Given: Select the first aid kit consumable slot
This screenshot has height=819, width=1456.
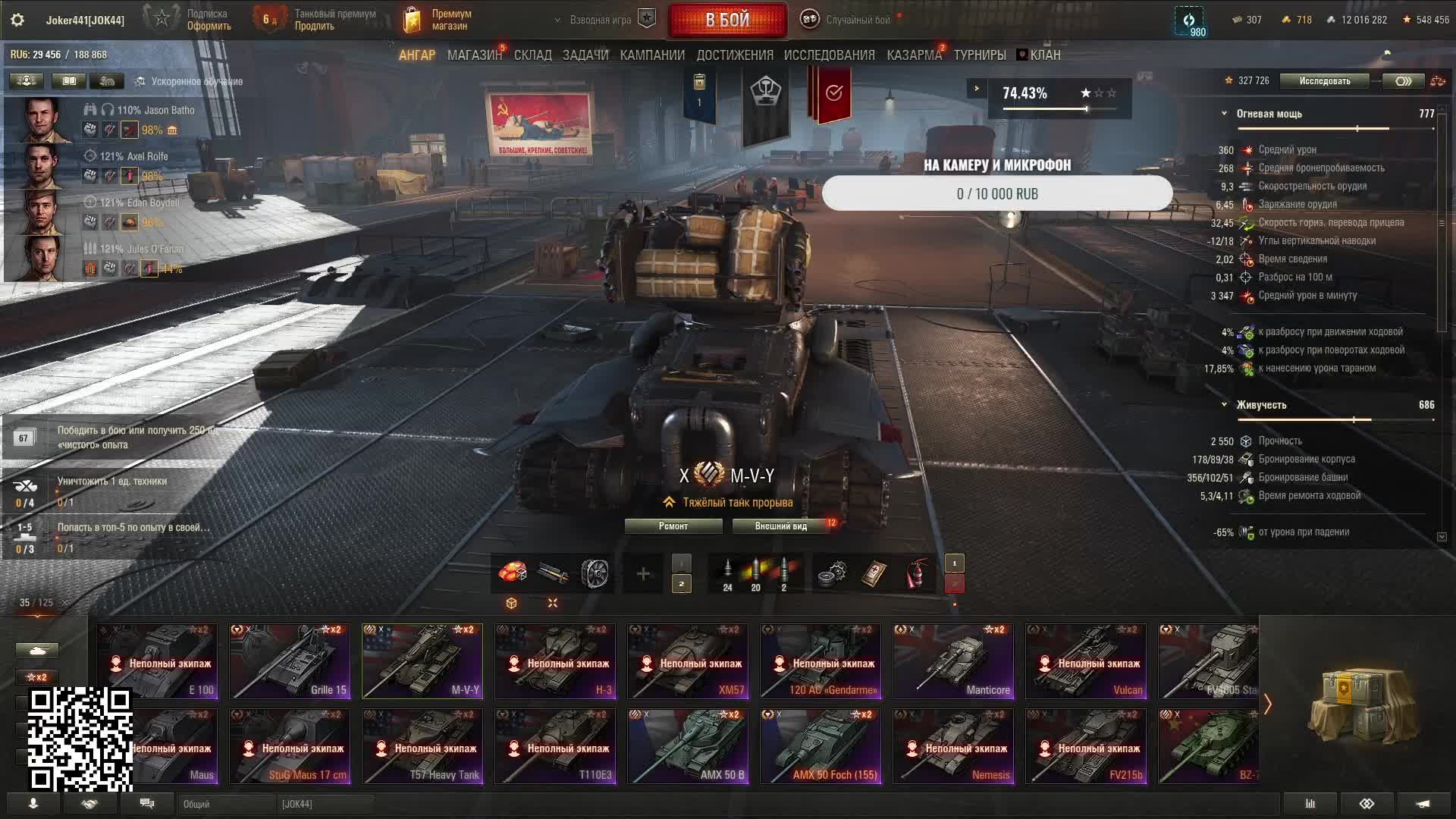Looking at the screenshot, I should (x=874, y=573).
